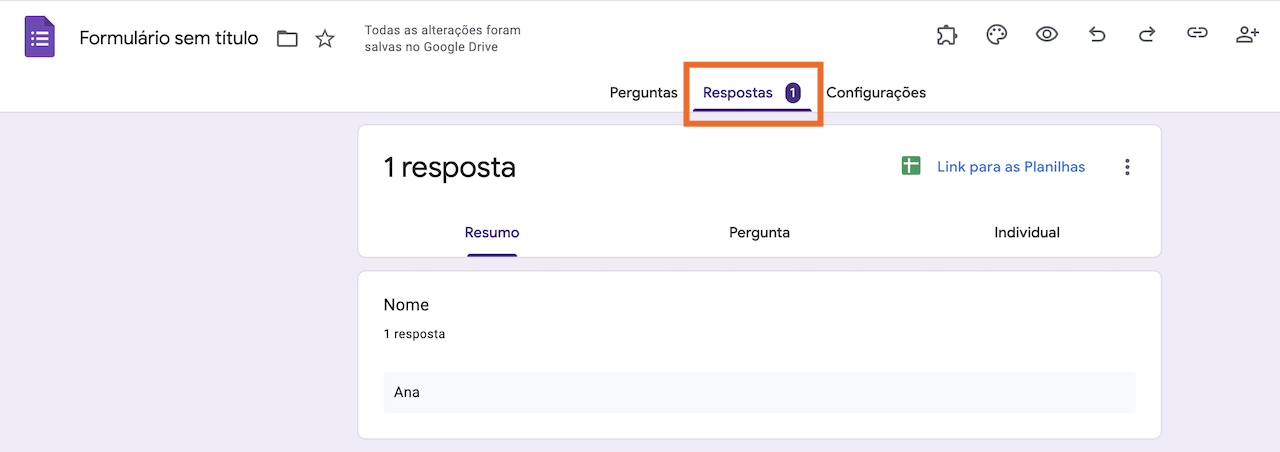Click the copy responder link icon
This screenshot has height=452, width=1280.
pos(1197,35)
